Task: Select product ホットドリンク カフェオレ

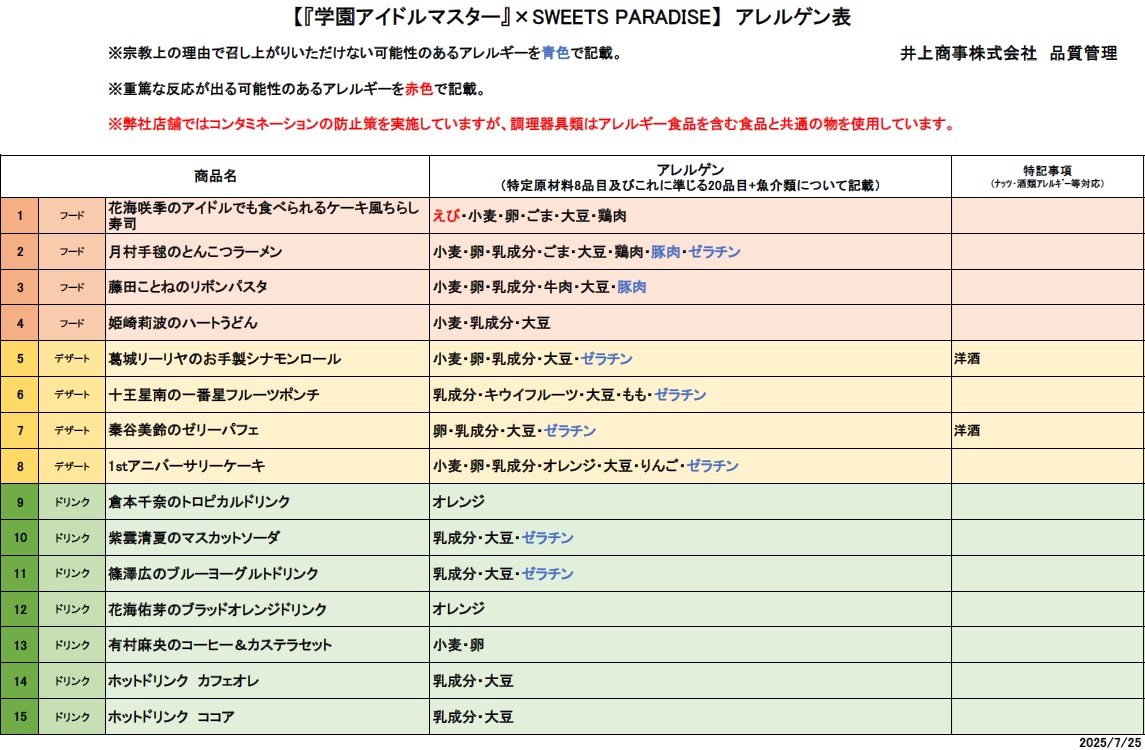Action: (267, 681)
